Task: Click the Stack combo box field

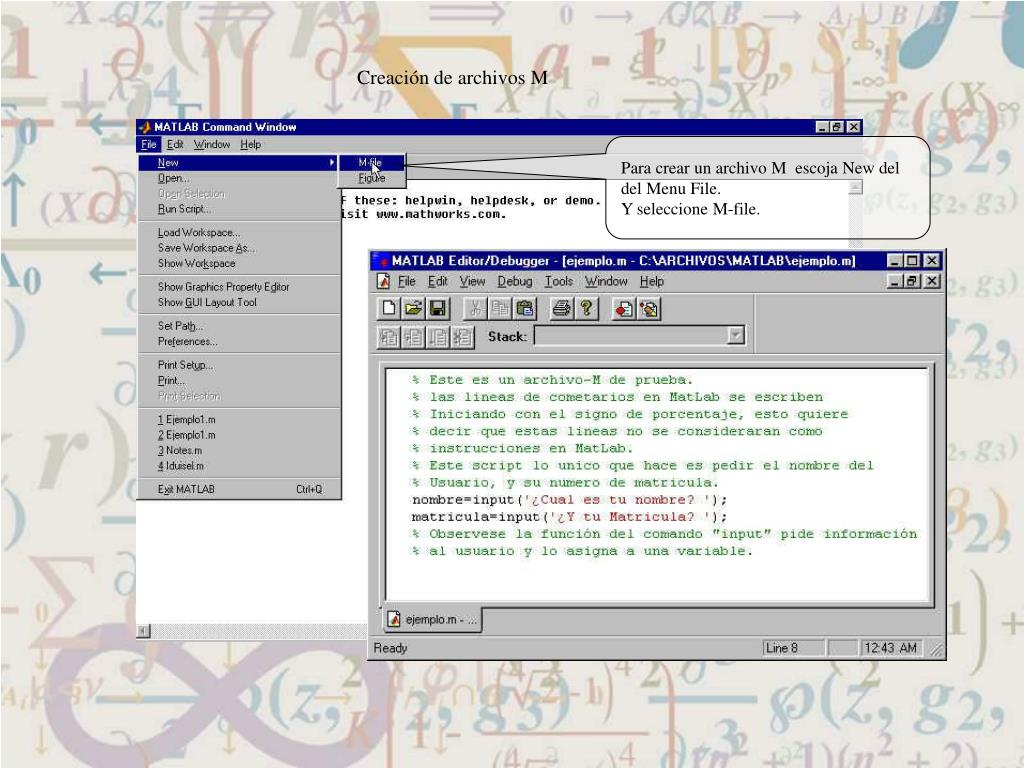Action: pos(639,336)
